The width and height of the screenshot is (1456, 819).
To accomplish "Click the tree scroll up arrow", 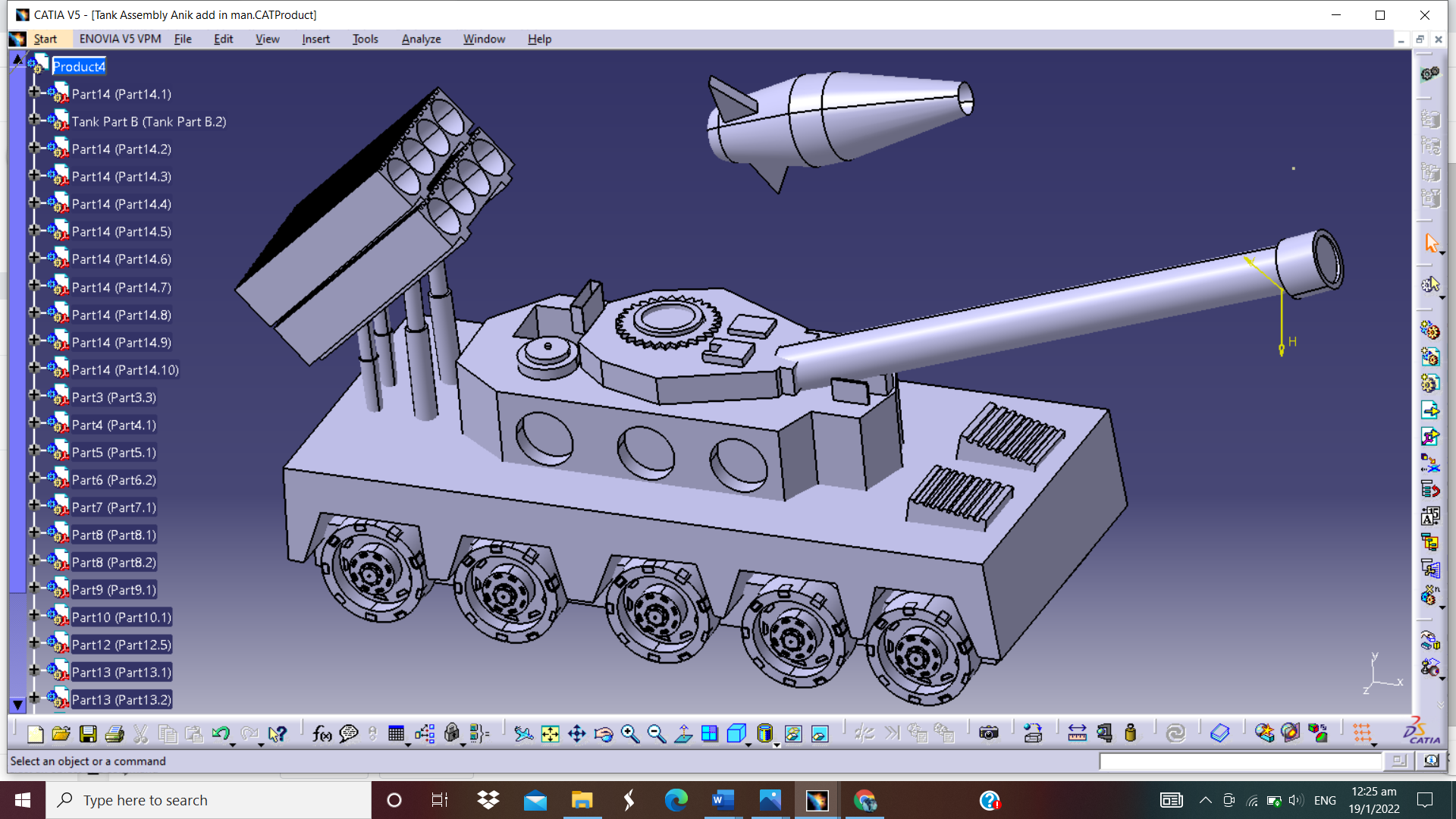I will (17, 59).
